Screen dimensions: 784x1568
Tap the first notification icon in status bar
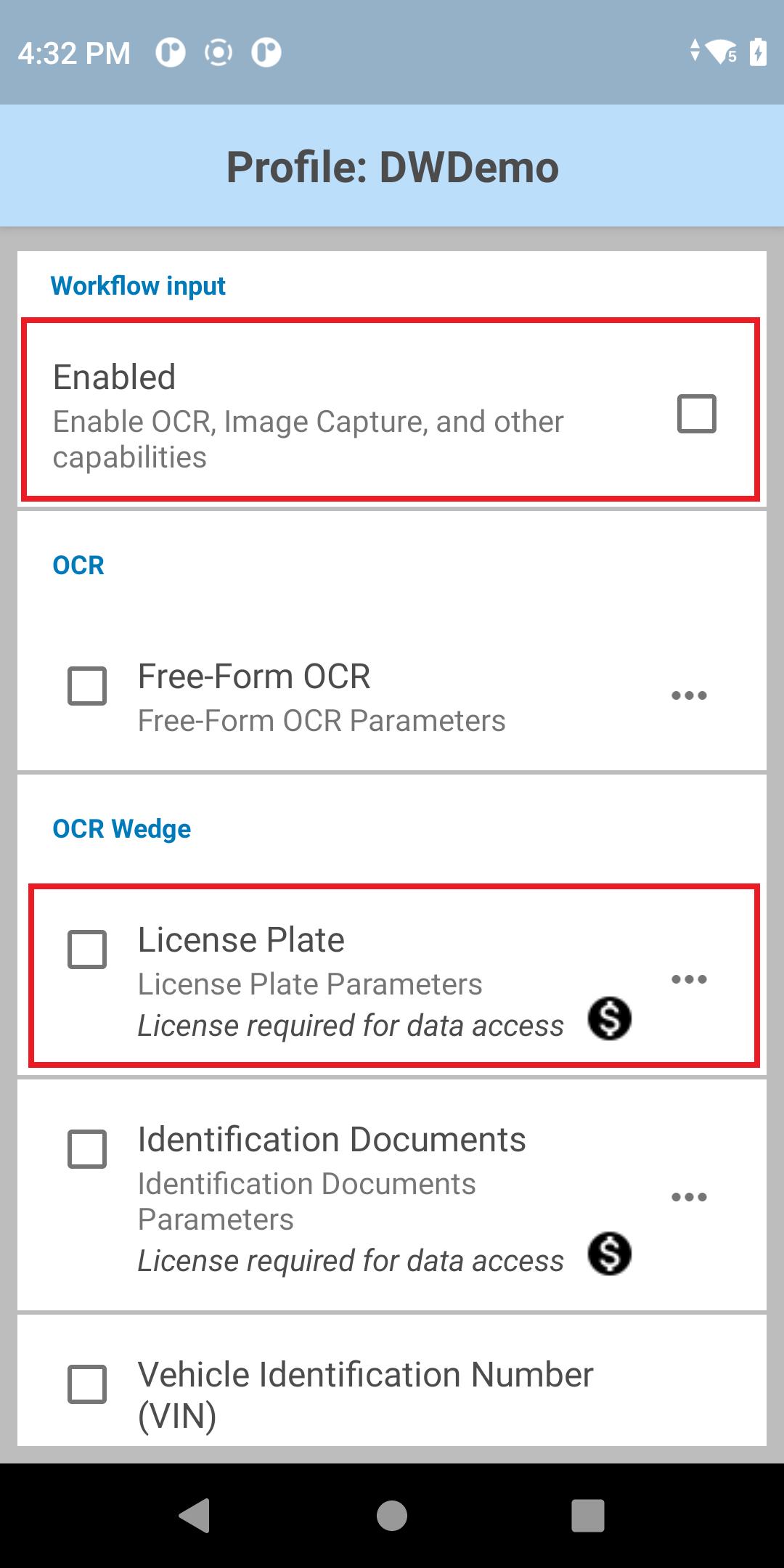click(171, 52)
